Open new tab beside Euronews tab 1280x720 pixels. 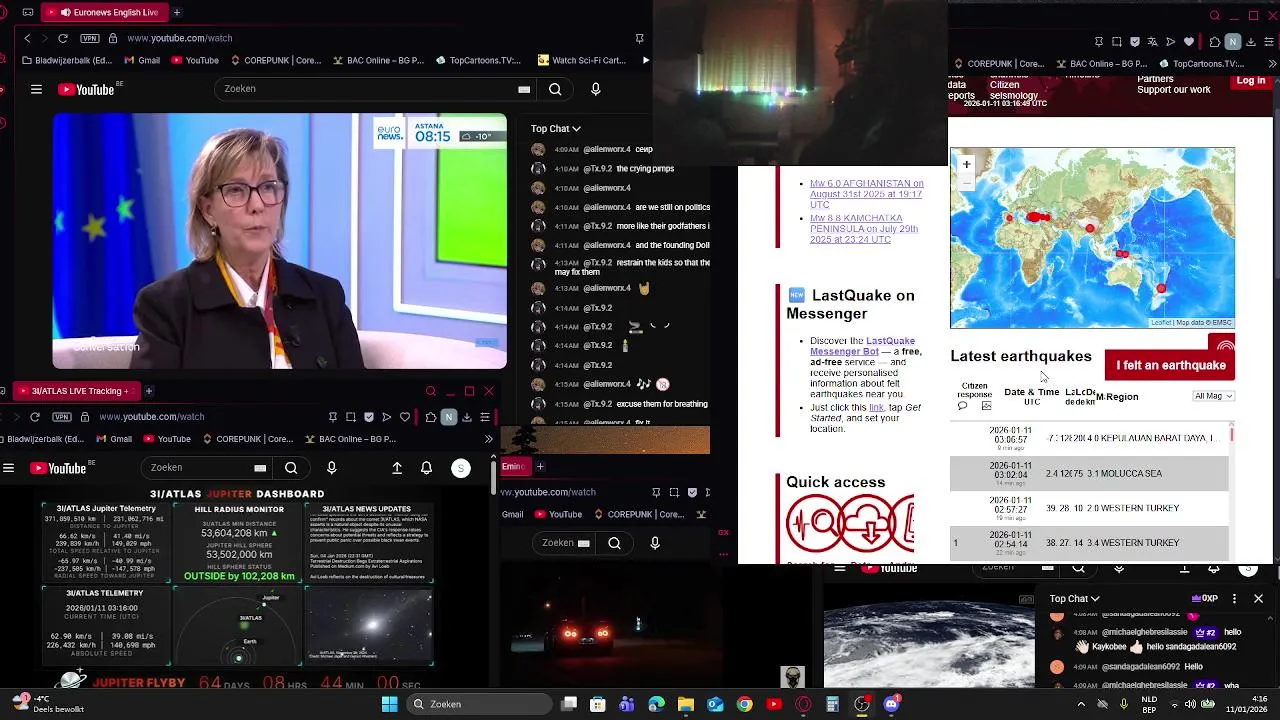177,12
